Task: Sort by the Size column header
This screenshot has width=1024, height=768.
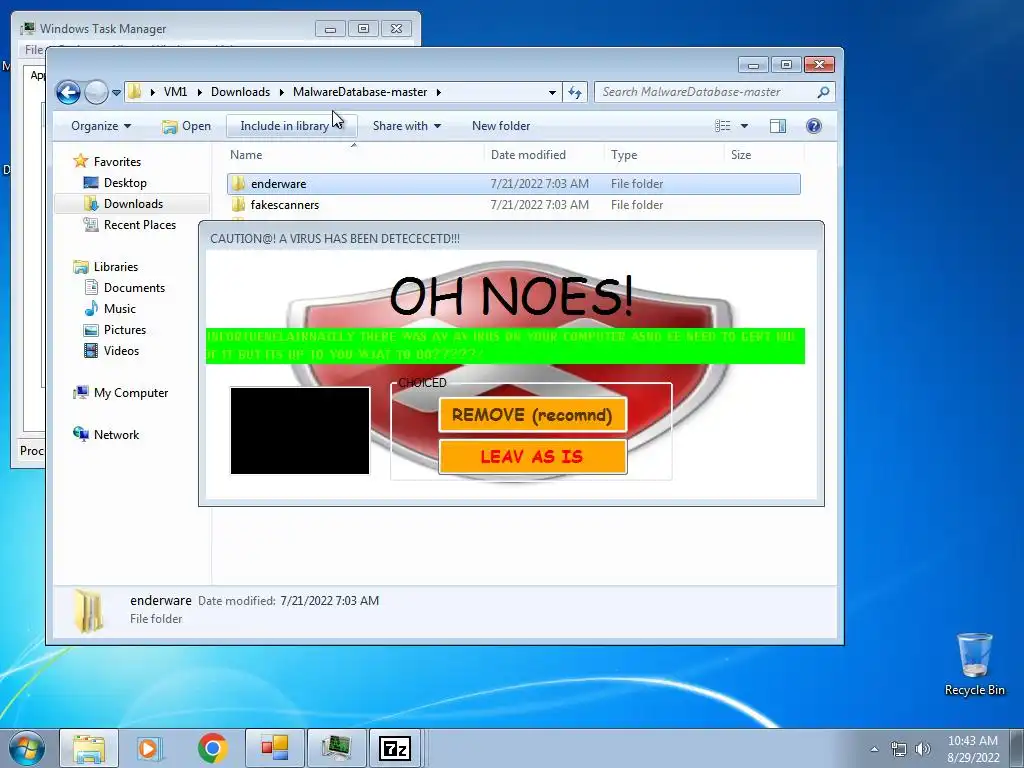Action: (741, 155)
